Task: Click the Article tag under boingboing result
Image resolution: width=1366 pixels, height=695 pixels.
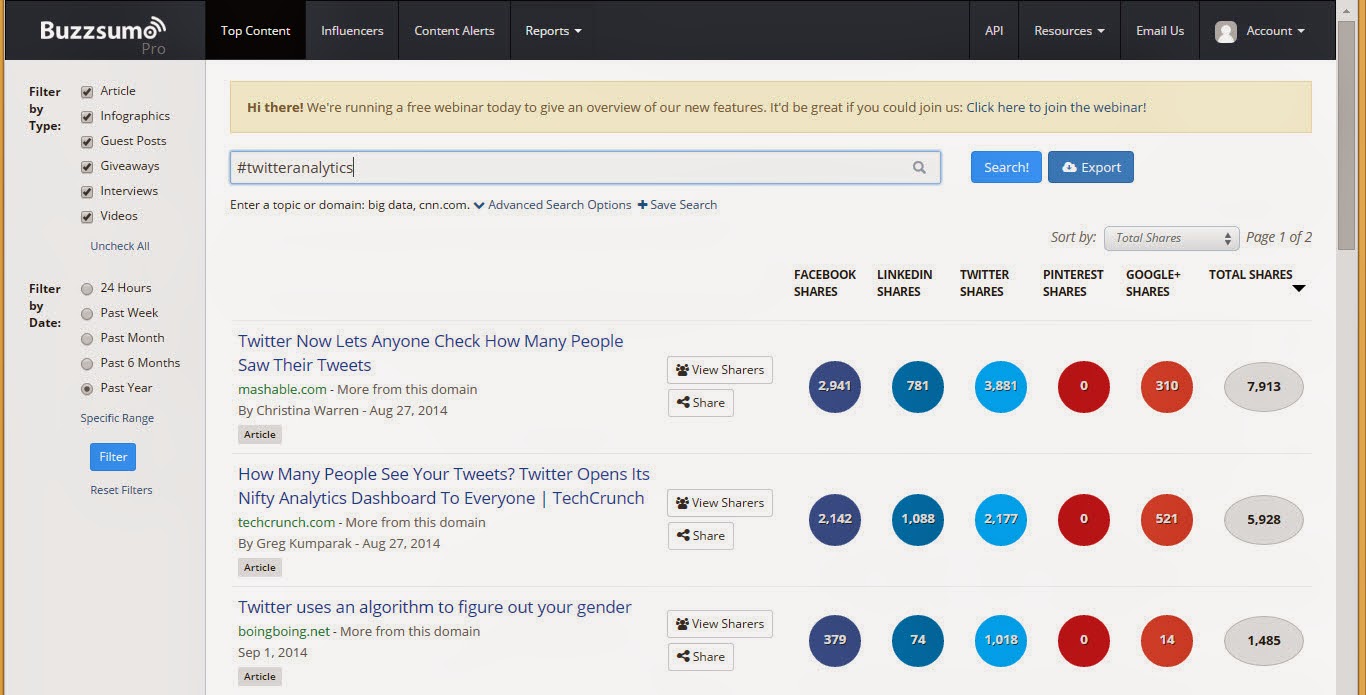Action: [260, 677]
